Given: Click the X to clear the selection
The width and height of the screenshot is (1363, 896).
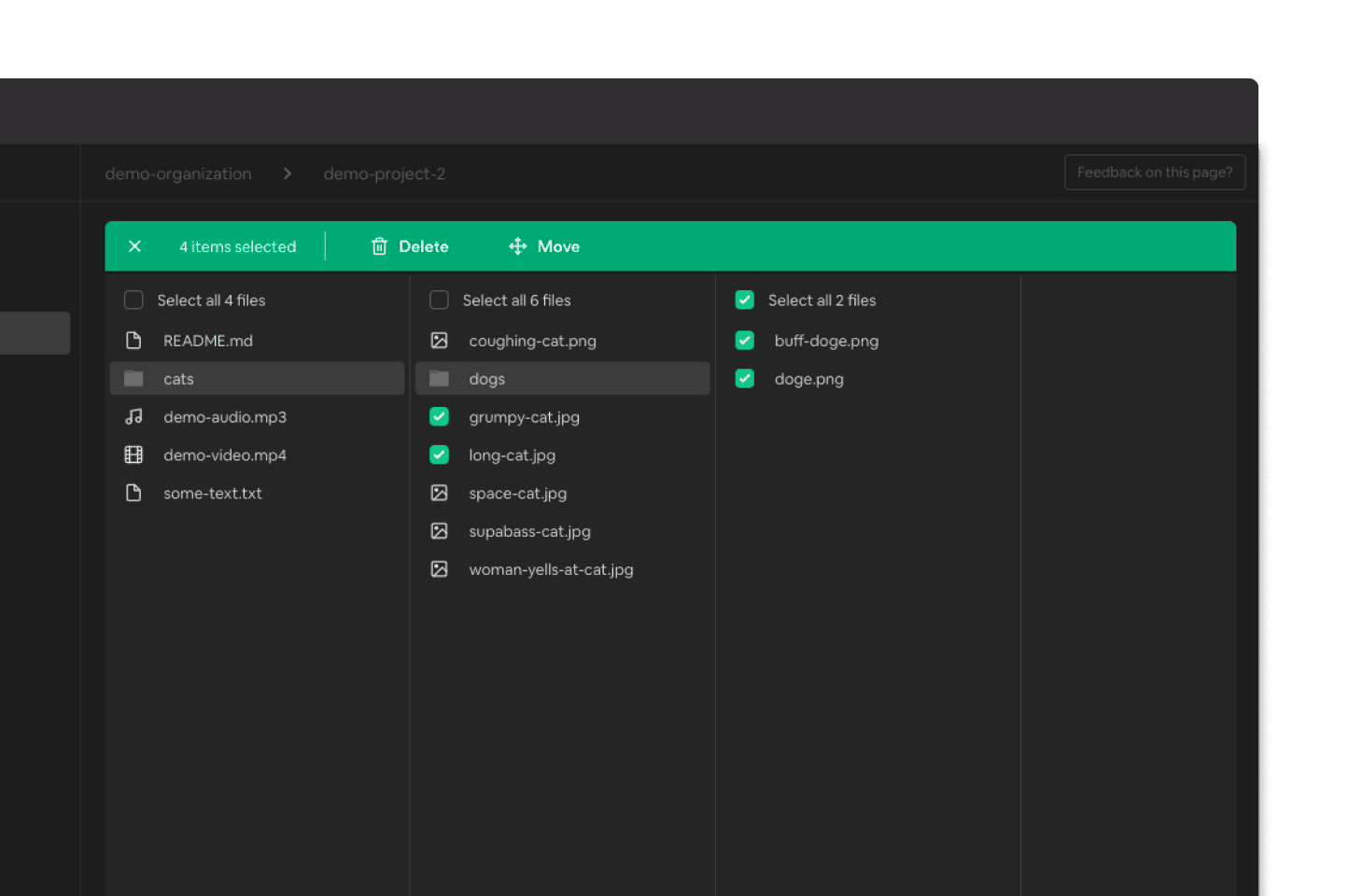Looking at the screenshot, I should pos(134,245).
